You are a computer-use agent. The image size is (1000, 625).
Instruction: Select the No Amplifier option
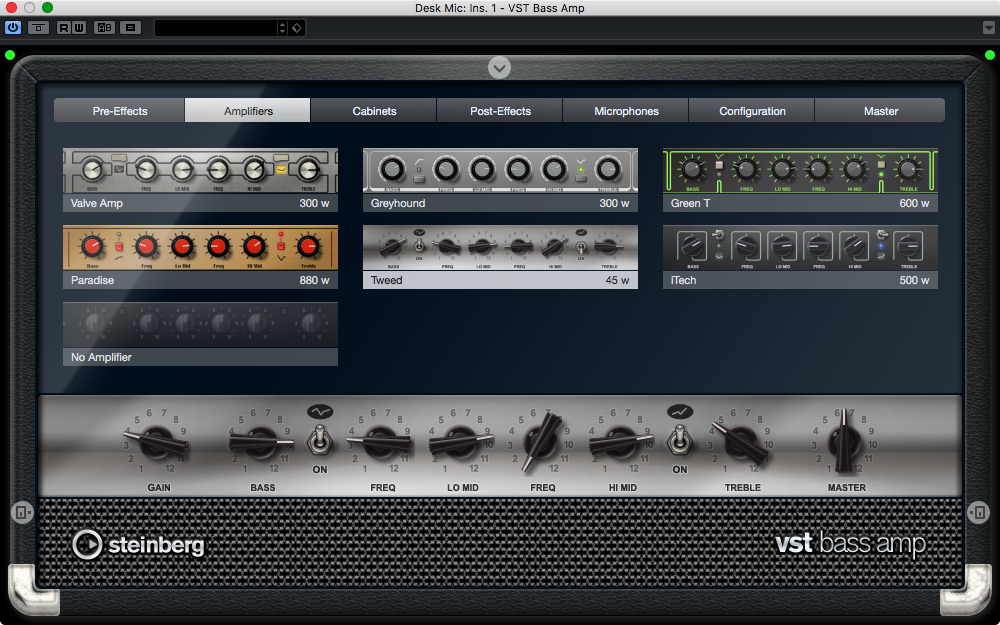pos(200,334)
